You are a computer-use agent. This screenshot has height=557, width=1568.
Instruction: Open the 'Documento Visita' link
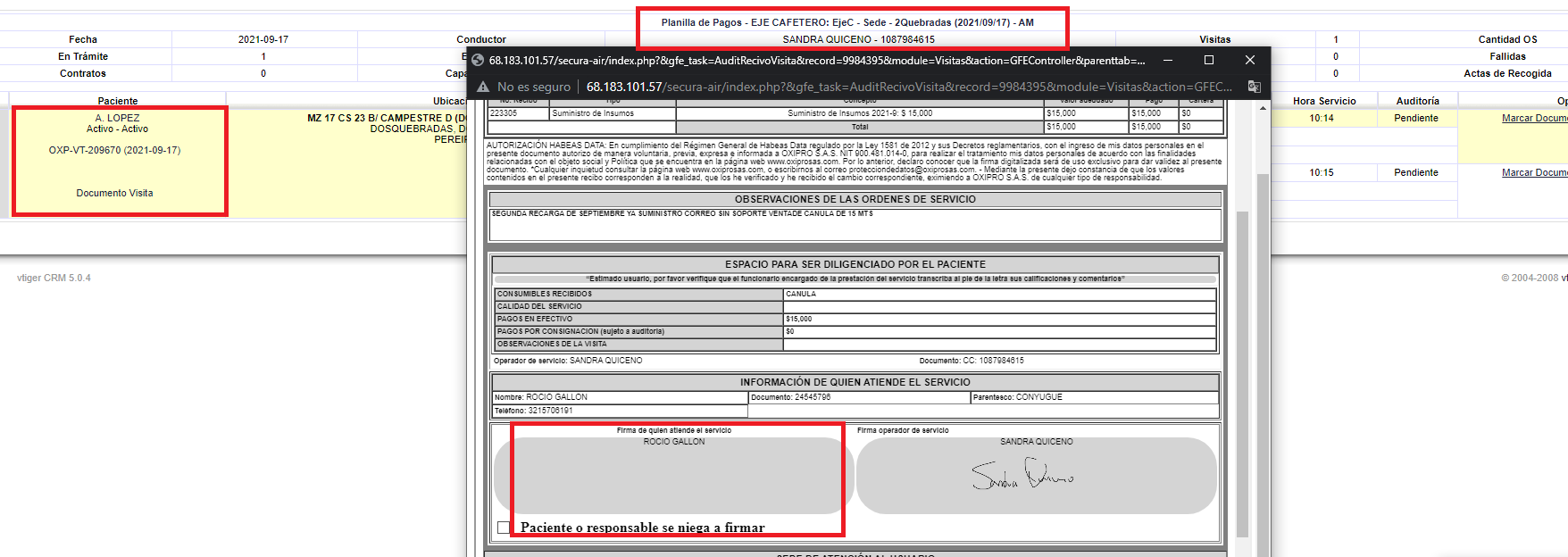(x=114, y=193)
